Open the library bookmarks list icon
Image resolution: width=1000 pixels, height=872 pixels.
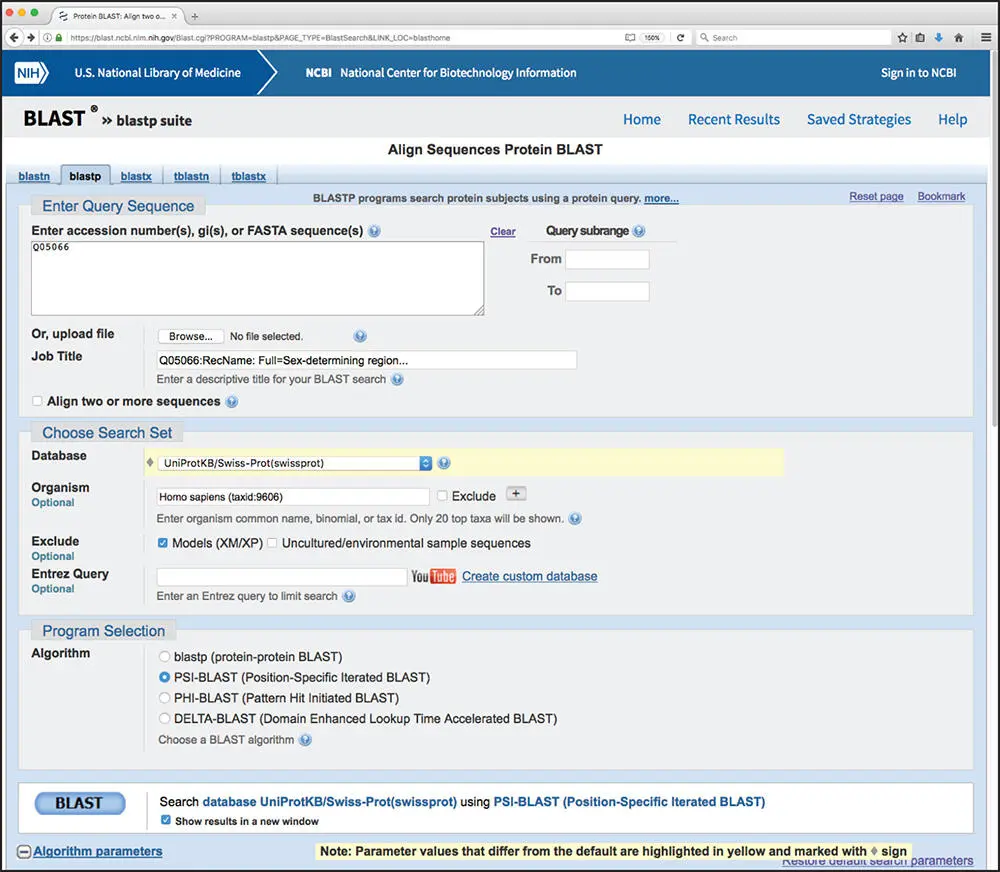[x=920, y=38]
